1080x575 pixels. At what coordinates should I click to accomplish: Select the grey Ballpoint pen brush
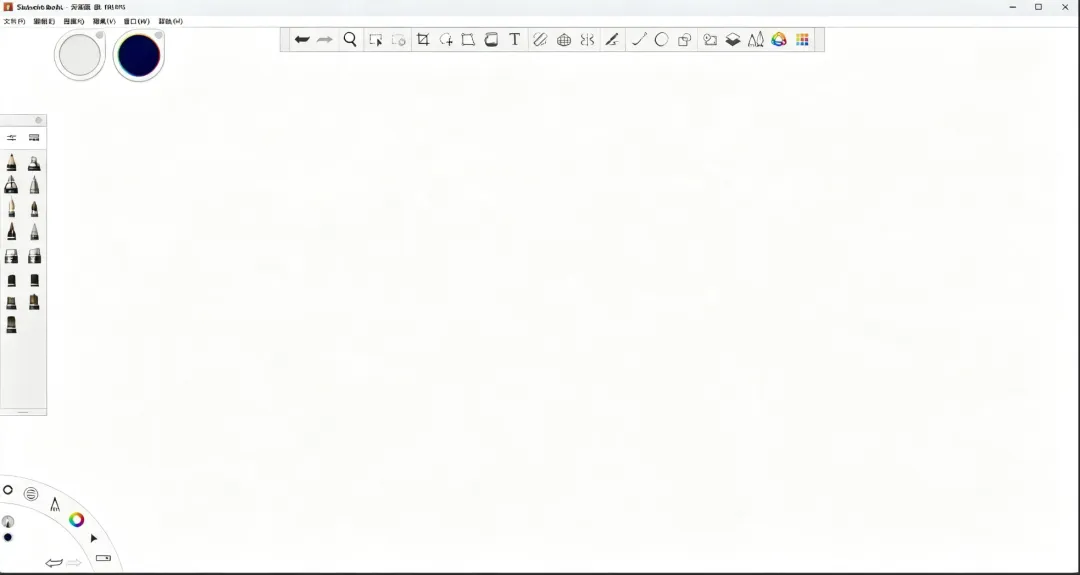click(x=34, y=185)
